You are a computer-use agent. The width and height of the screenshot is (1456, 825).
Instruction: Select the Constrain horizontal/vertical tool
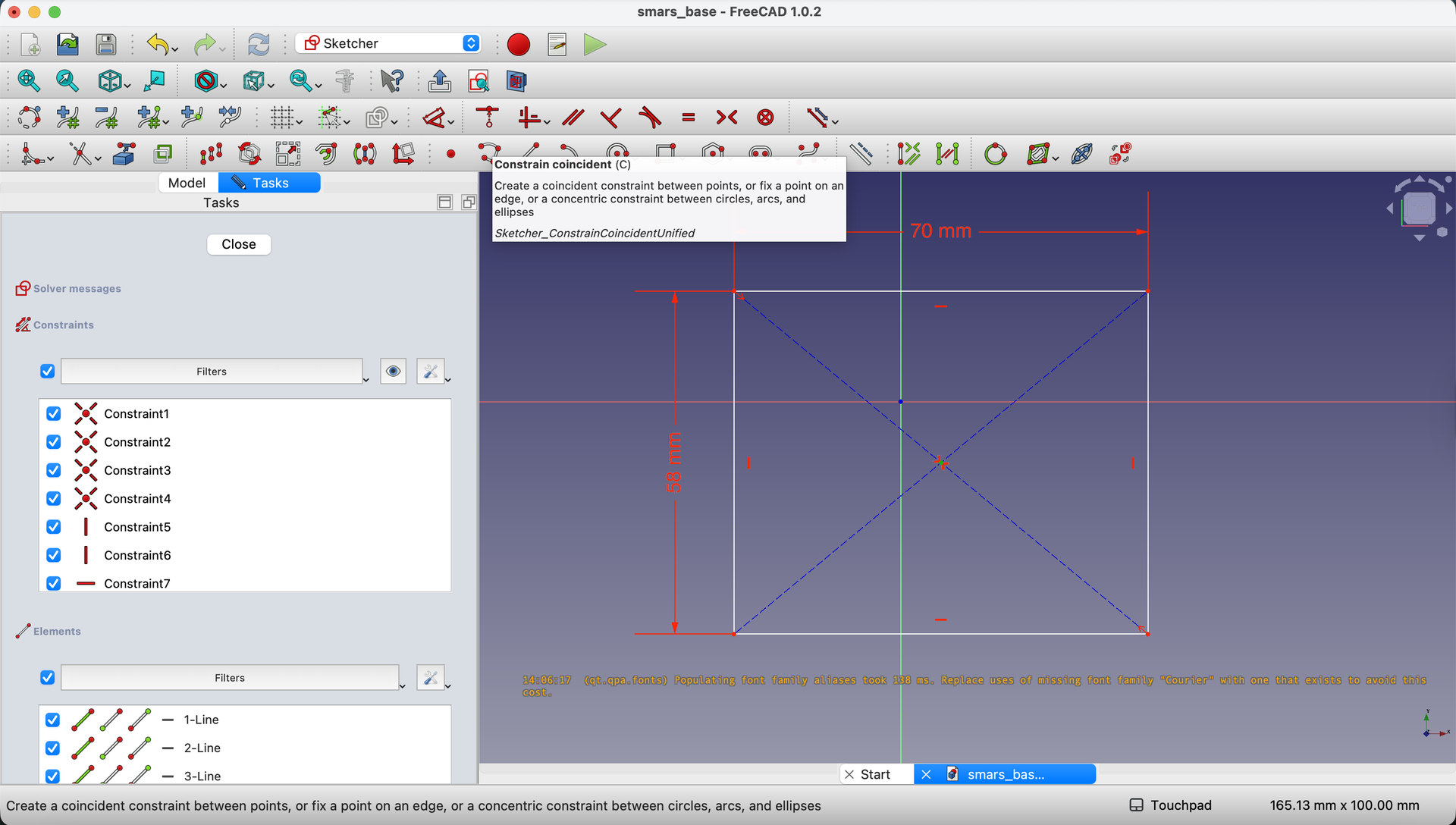click(529, 118)
